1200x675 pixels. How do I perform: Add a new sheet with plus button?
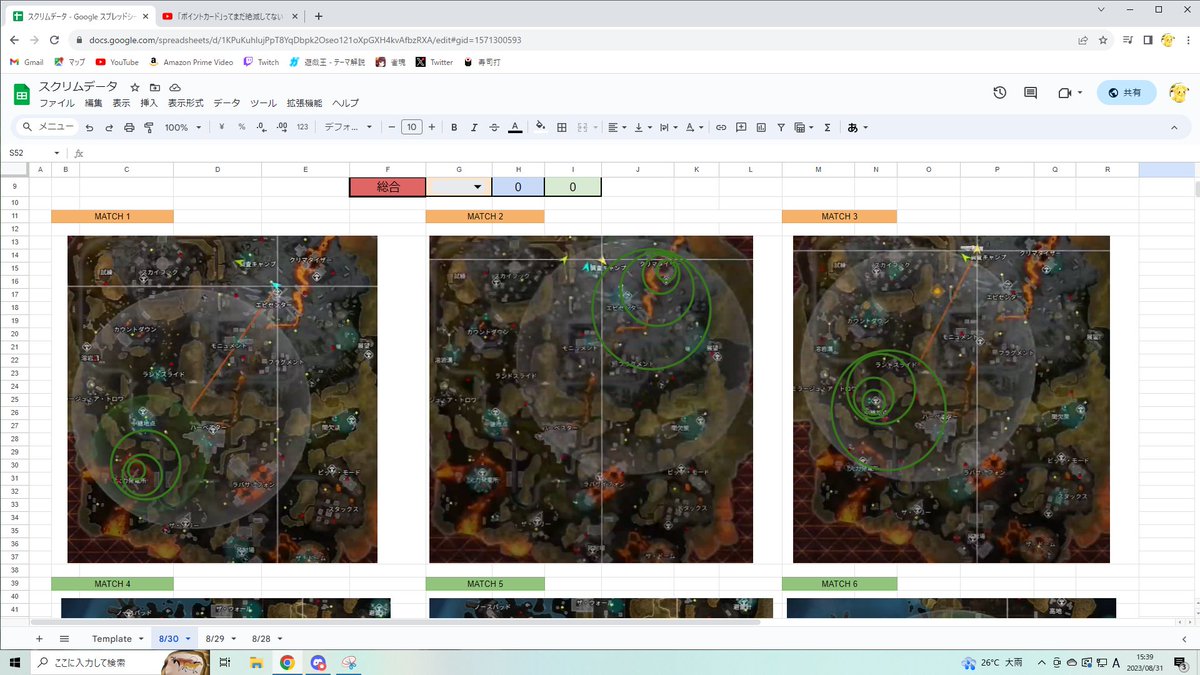tap(39, 638)
